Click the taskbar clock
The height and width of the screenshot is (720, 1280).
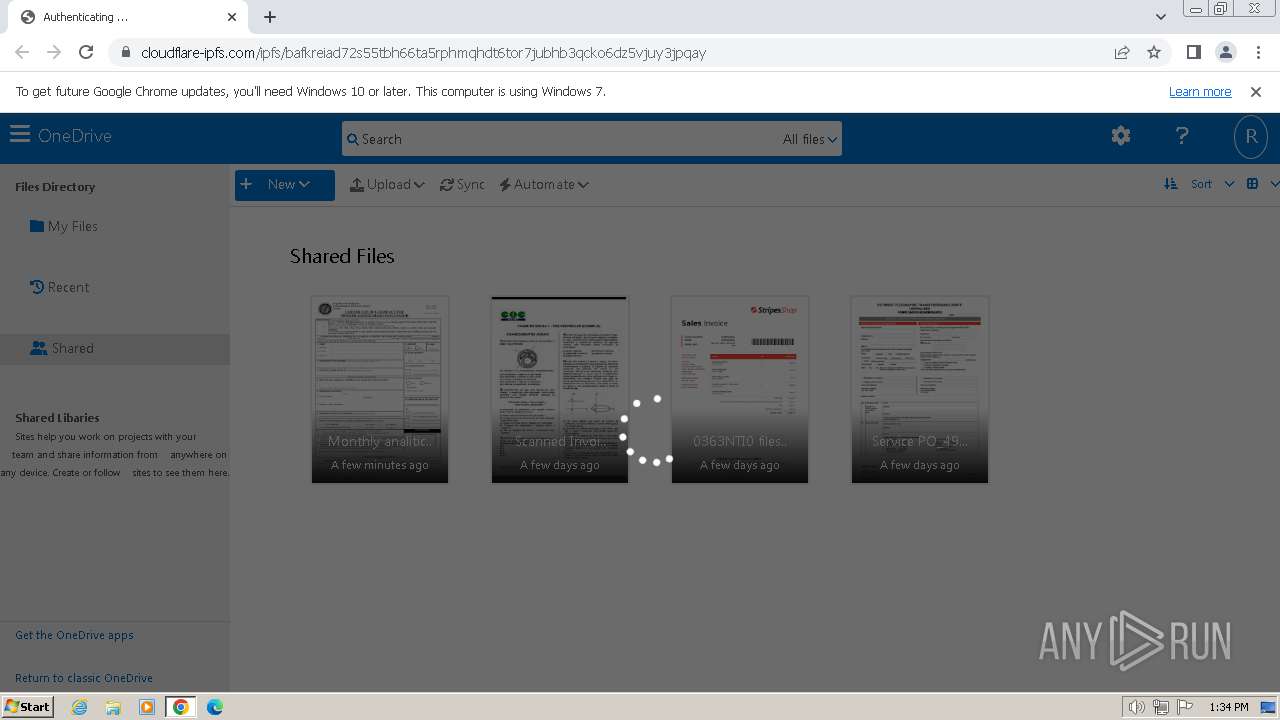[x=1229, y=707]
